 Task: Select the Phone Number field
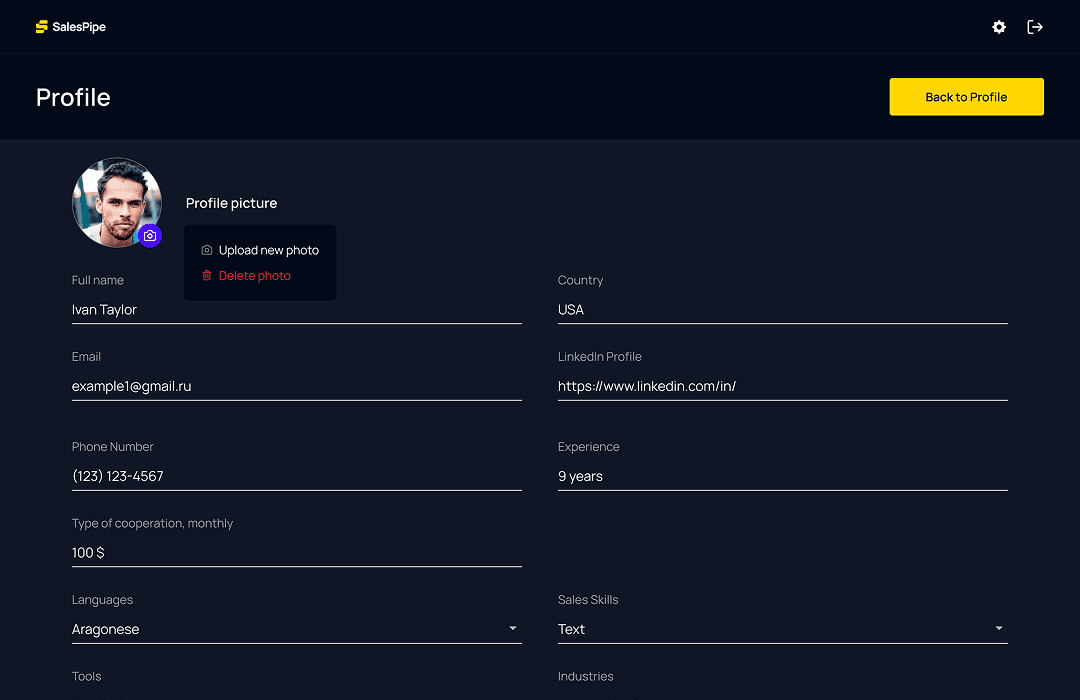296,476
